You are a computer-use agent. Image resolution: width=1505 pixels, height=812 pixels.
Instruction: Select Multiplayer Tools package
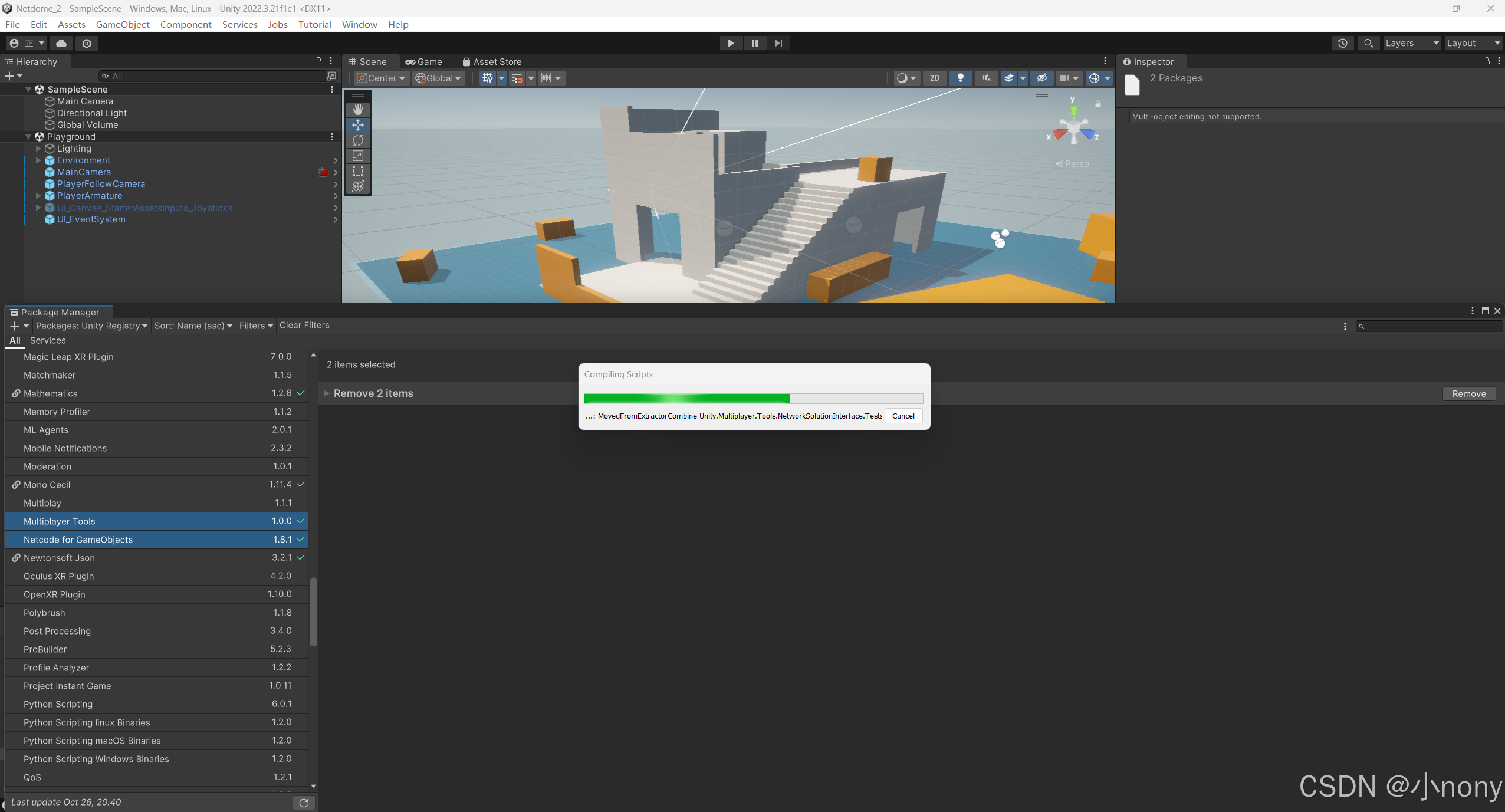(x=156, y=521)
